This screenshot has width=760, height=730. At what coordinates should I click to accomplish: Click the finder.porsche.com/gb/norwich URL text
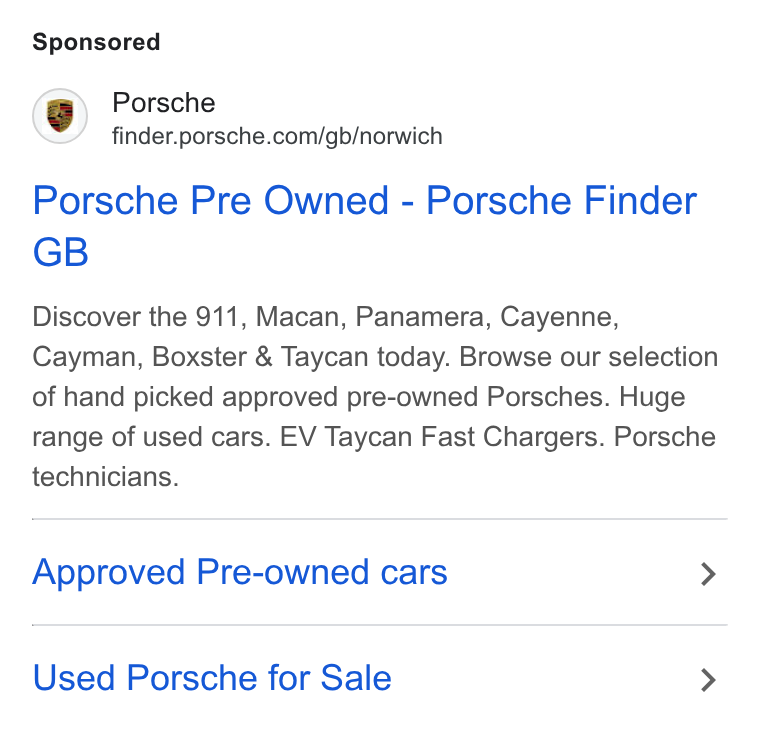(277, 136)
